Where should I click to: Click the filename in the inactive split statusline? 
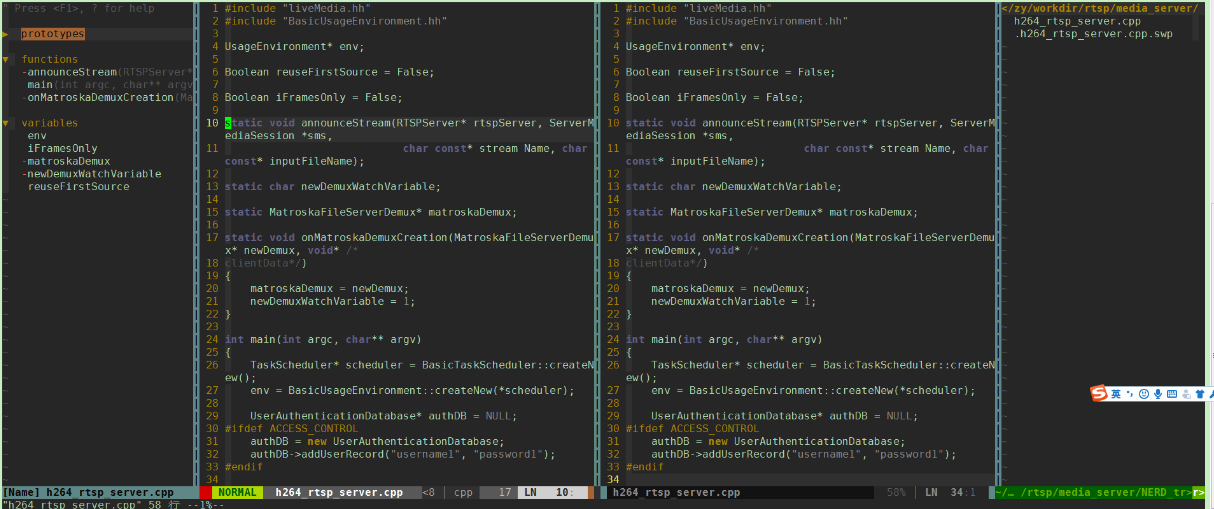(677, 493)
